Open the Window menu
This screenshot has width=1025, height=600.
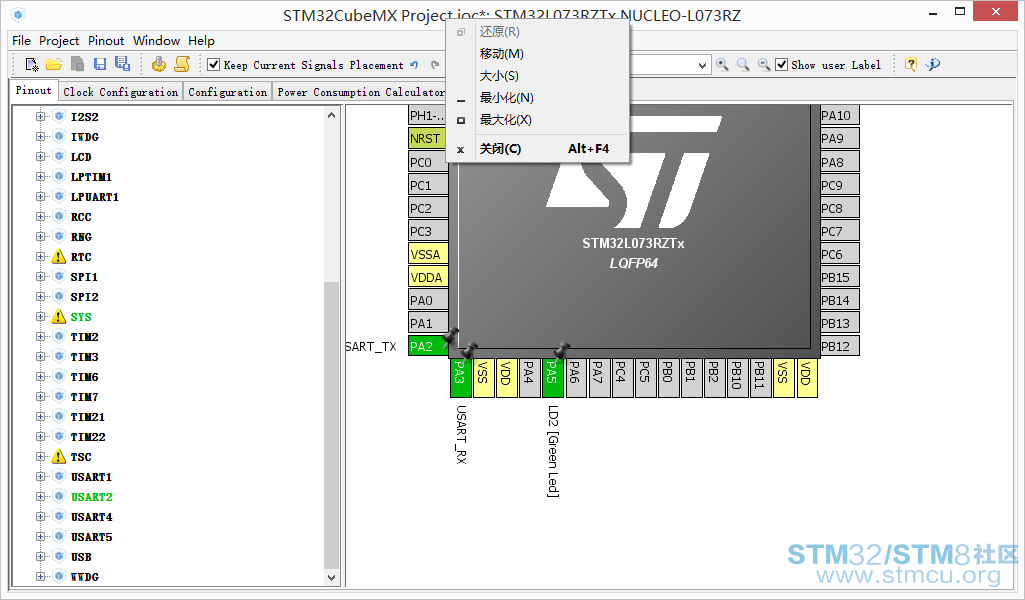point(156,41)
